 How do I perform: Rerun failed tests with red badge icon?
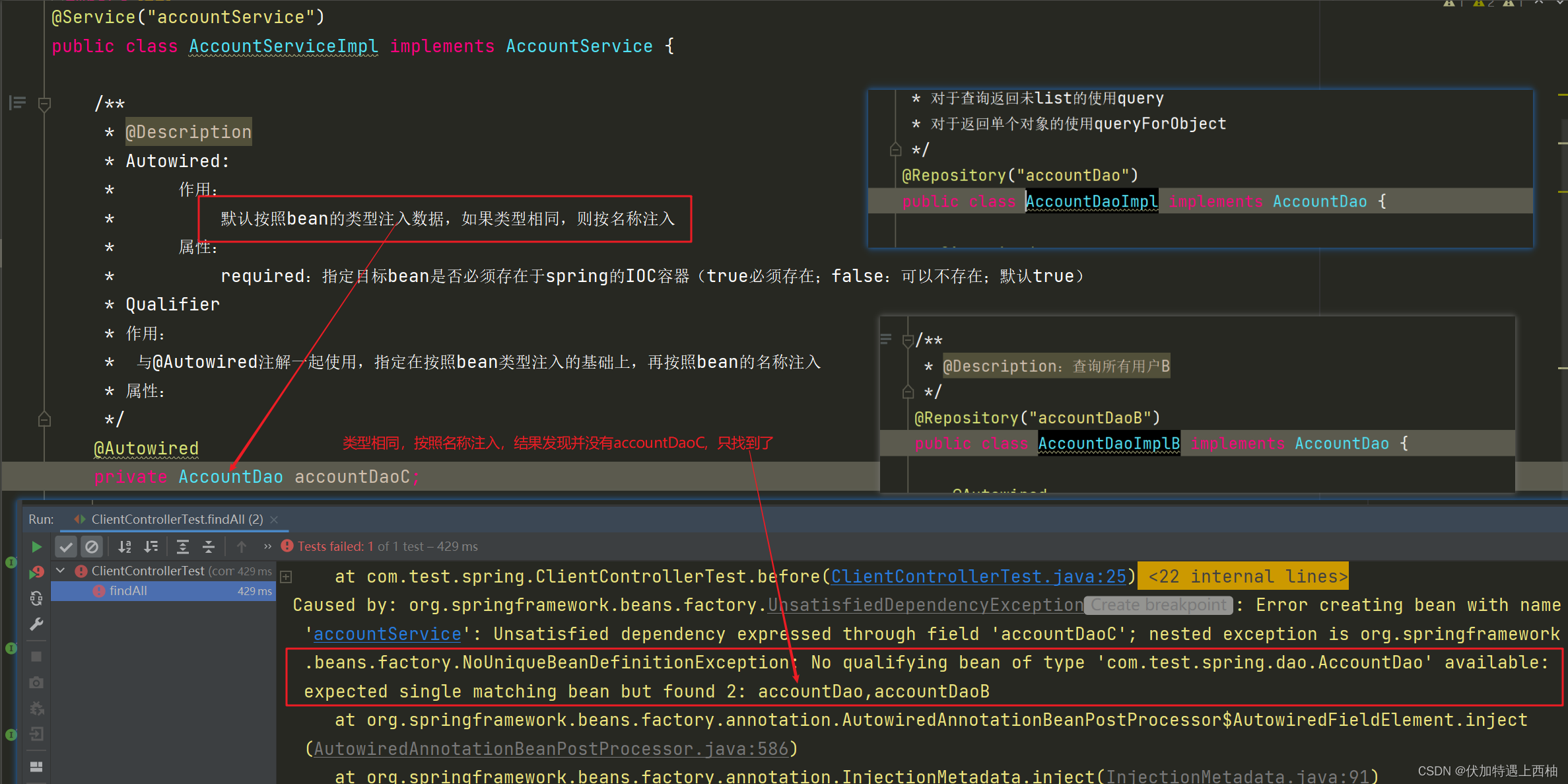pos(36,572)
